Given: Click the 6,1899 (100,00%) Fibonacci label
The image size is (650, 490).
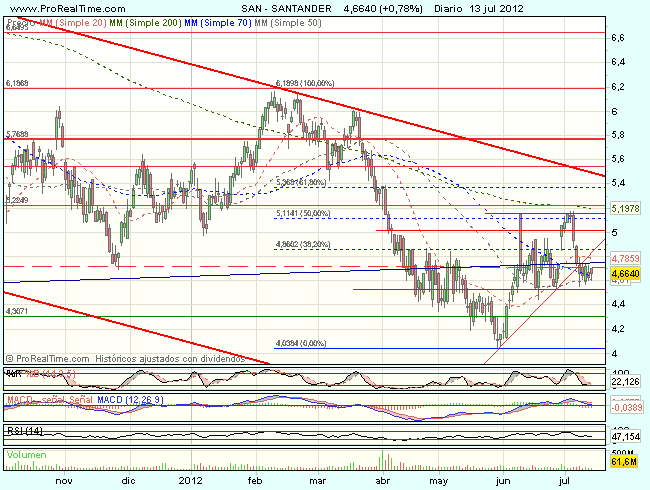Looking at the screenshot, I should click(x=305, y=83).
